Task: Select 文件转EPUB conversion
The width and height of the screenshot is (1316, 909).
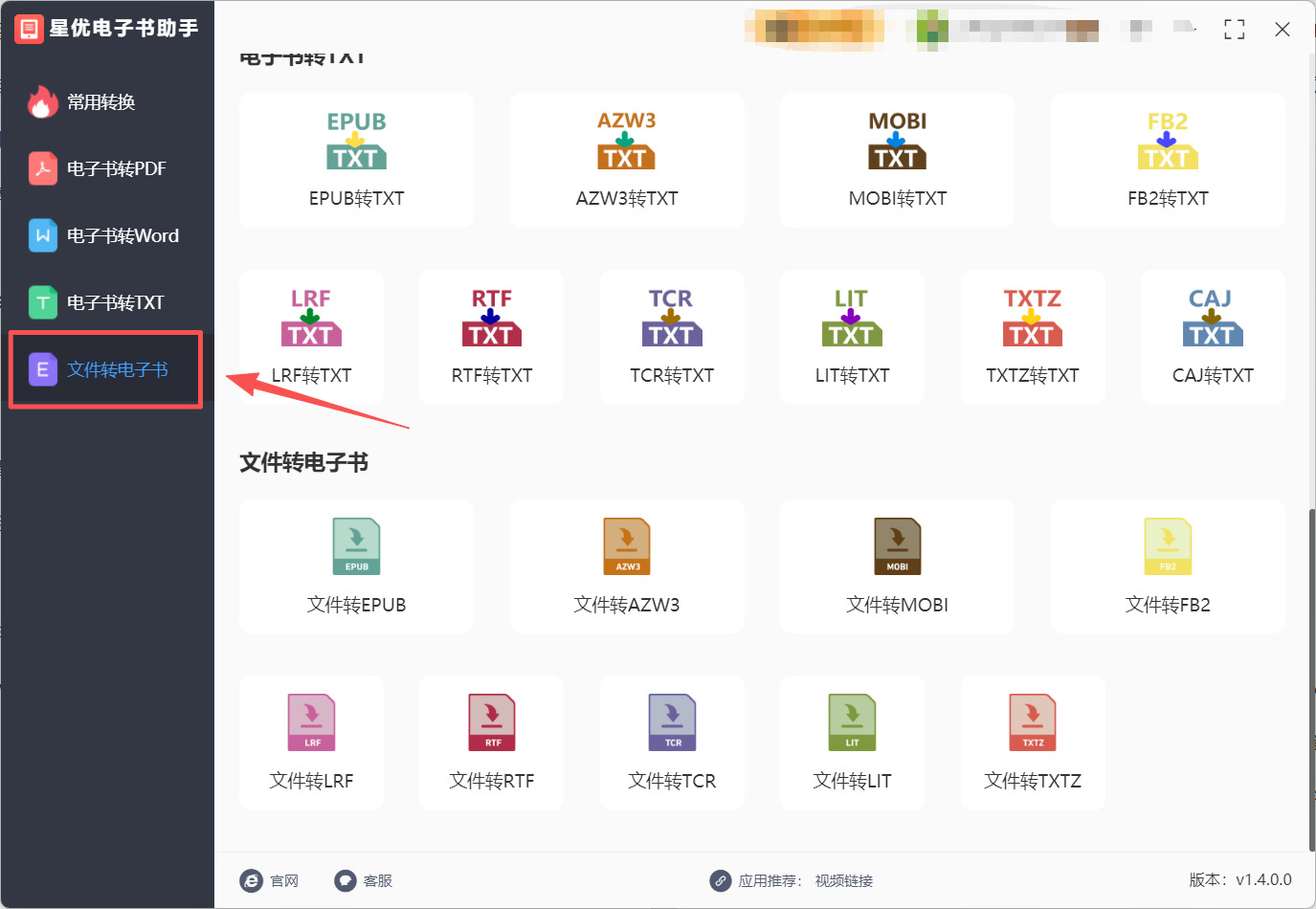Action: [x=356, y=565]
